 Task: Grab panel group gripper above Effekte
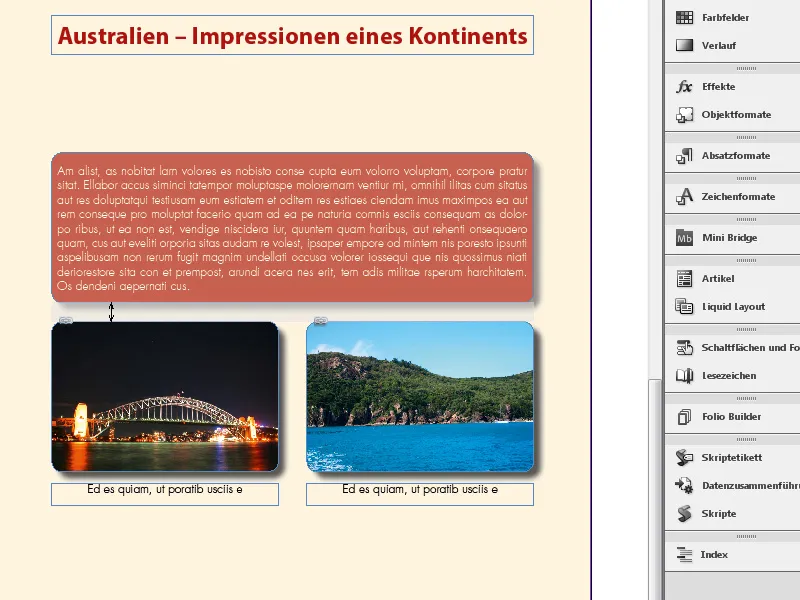click(x=746, y=68)
